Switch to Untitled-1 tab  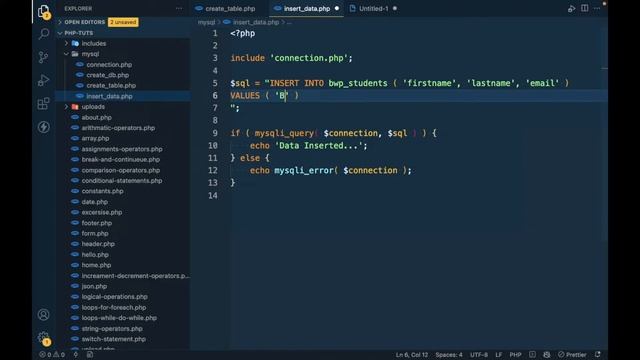(373, 8)
